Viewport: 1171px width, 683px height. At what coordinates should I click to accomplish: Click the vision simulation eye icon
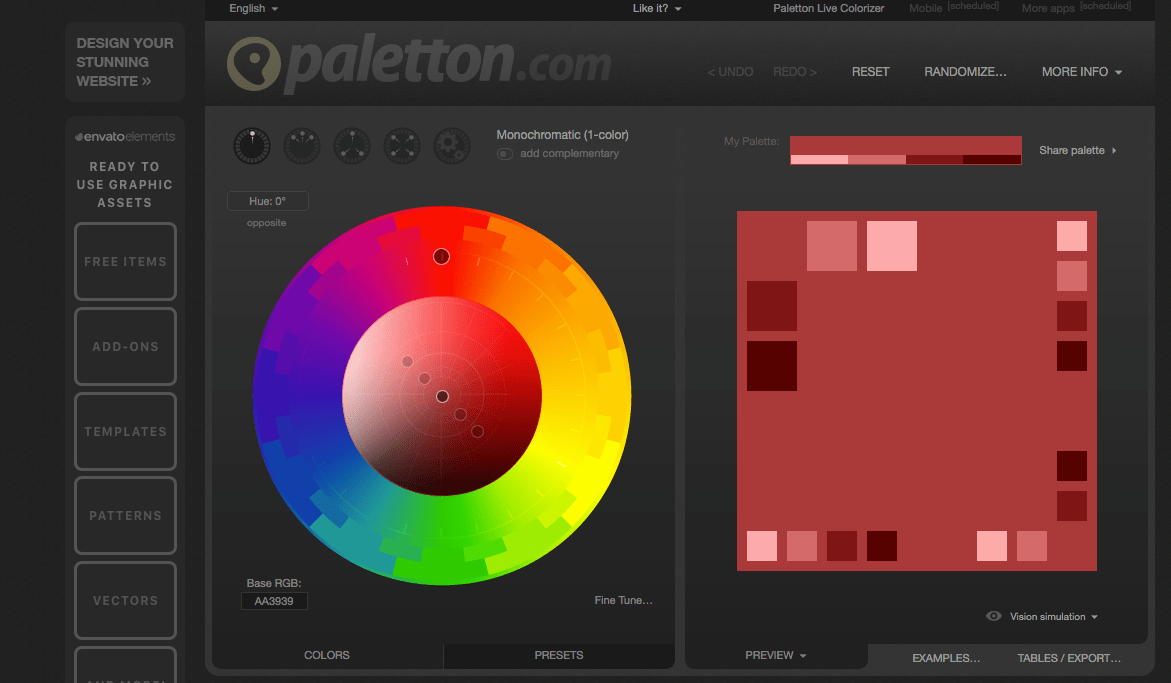click(x=993, y=617)
